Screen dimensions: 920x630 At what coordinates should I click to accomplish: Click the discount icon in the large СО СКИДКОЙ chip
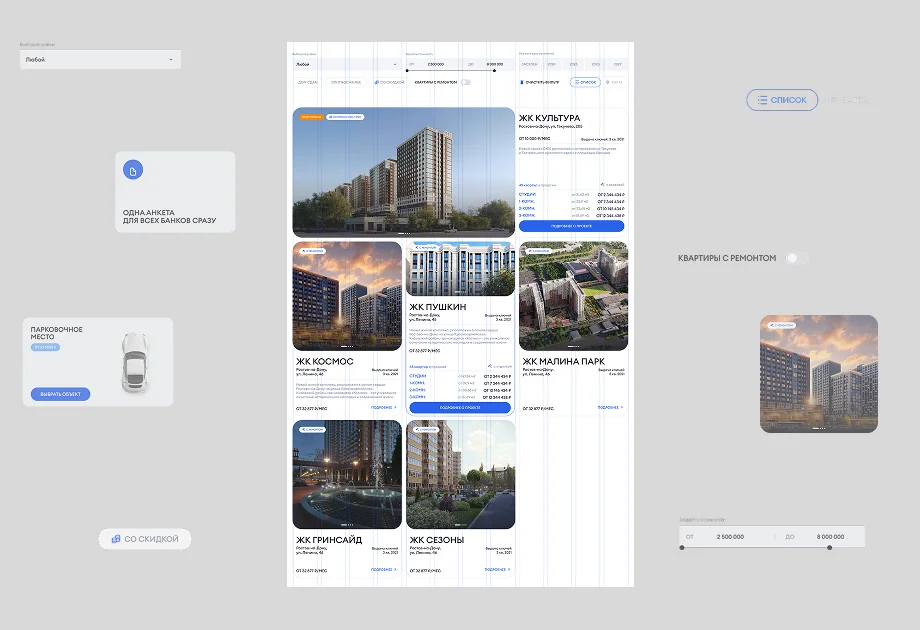pyautogui.click(x=116, y=539)
